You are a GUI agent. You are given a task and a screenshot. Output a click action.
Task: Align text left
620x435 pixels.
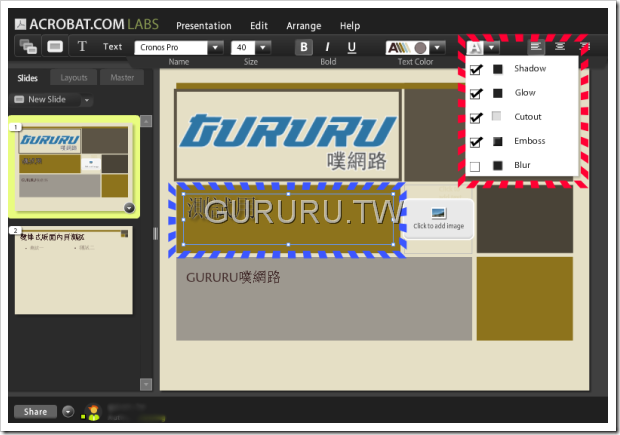pyautogui.click(x=536, y=47)
